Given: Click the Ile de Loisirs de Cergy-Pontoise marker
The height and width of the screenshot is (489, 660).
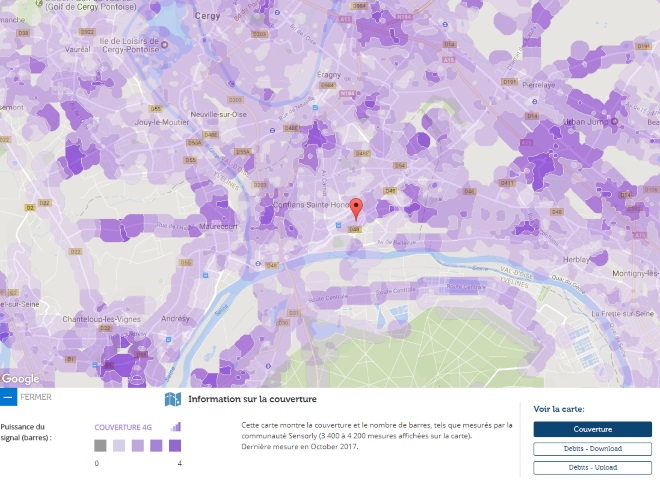Looking at the screenshot, I should pos(165,44).
